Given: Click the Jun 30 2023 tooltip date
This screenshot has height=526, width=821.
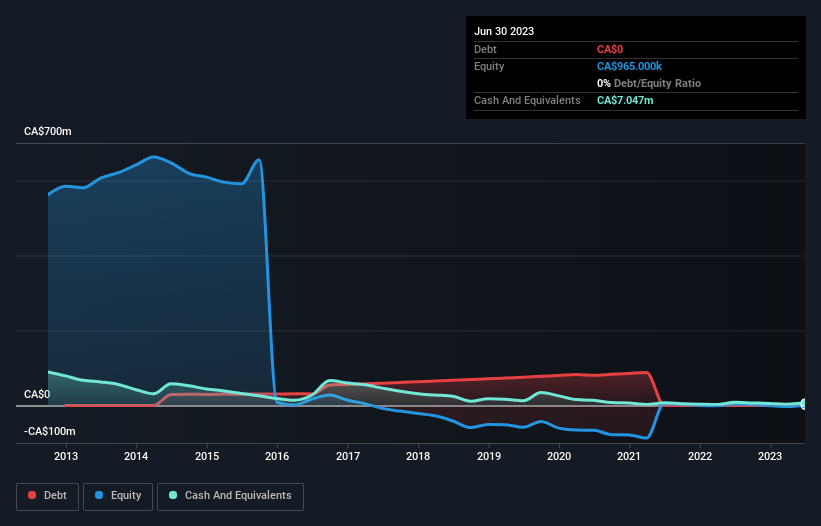Looking at the screenshot, I should coord(504,31).
